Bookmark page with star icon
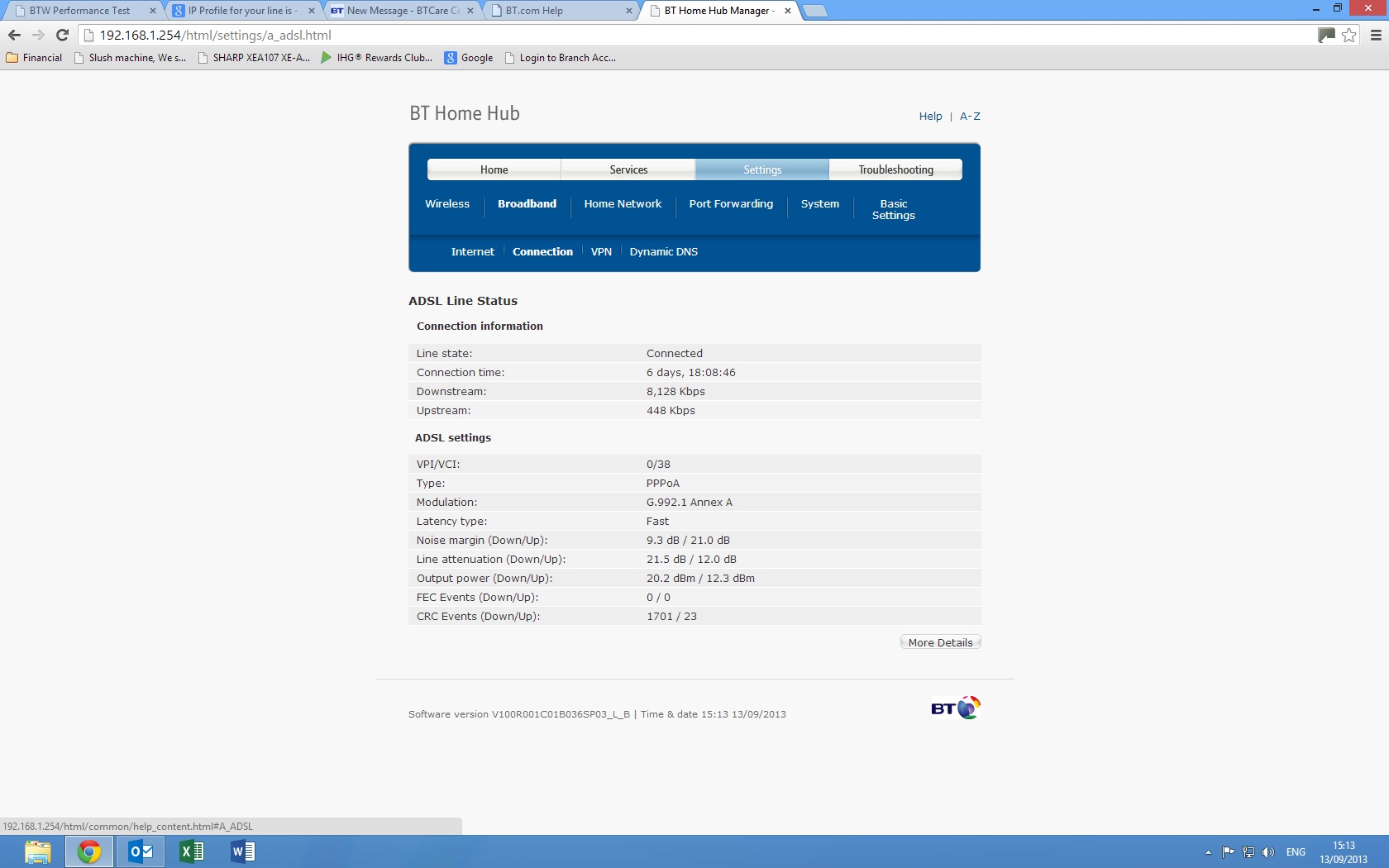This screenshot has height=868, width=1389. pyautogui.click(x=1349, y=35)
